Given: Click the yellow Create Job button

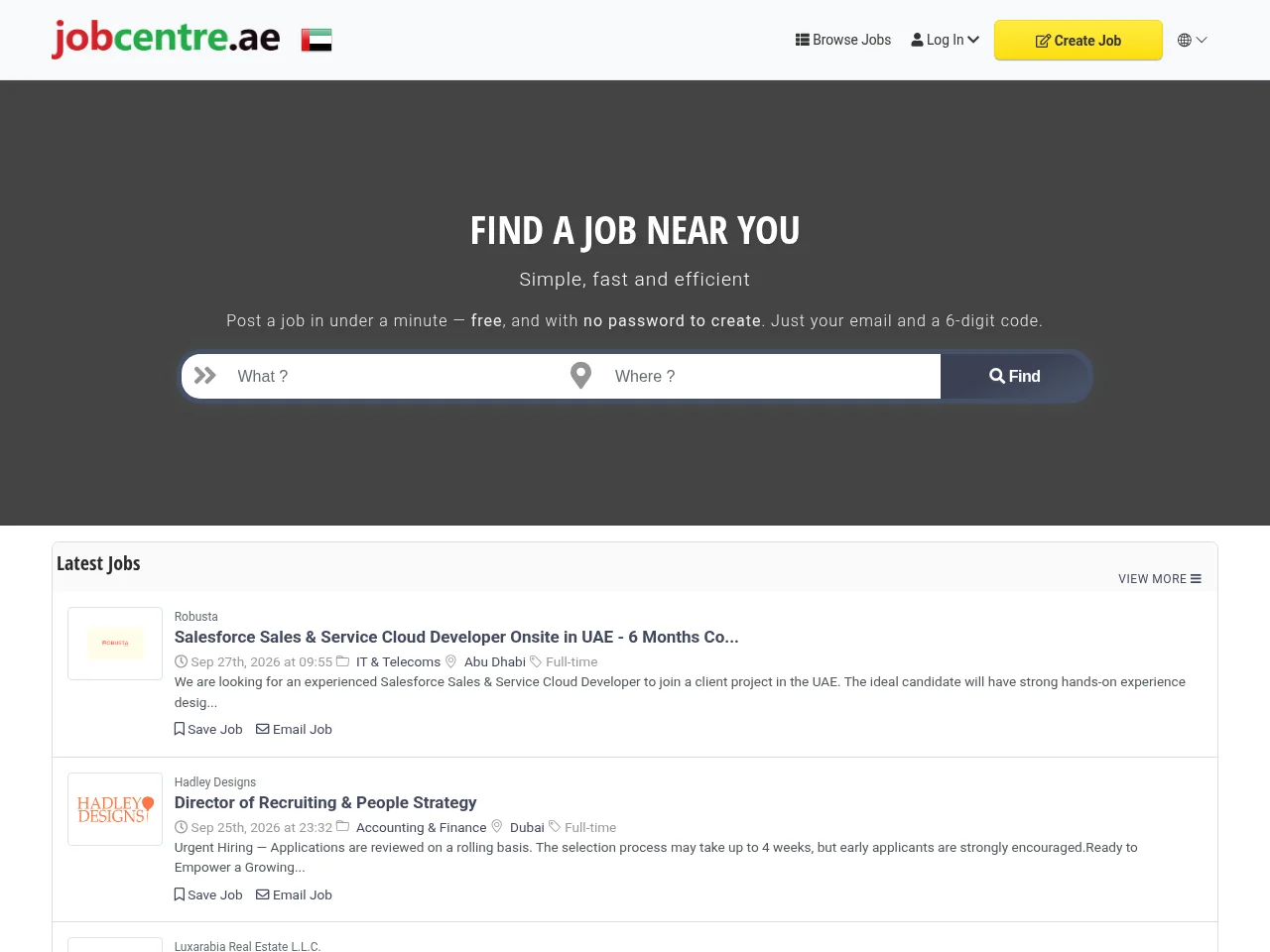Looking at the screenshot, I should pyautogui.click(x=1079, y=40).
